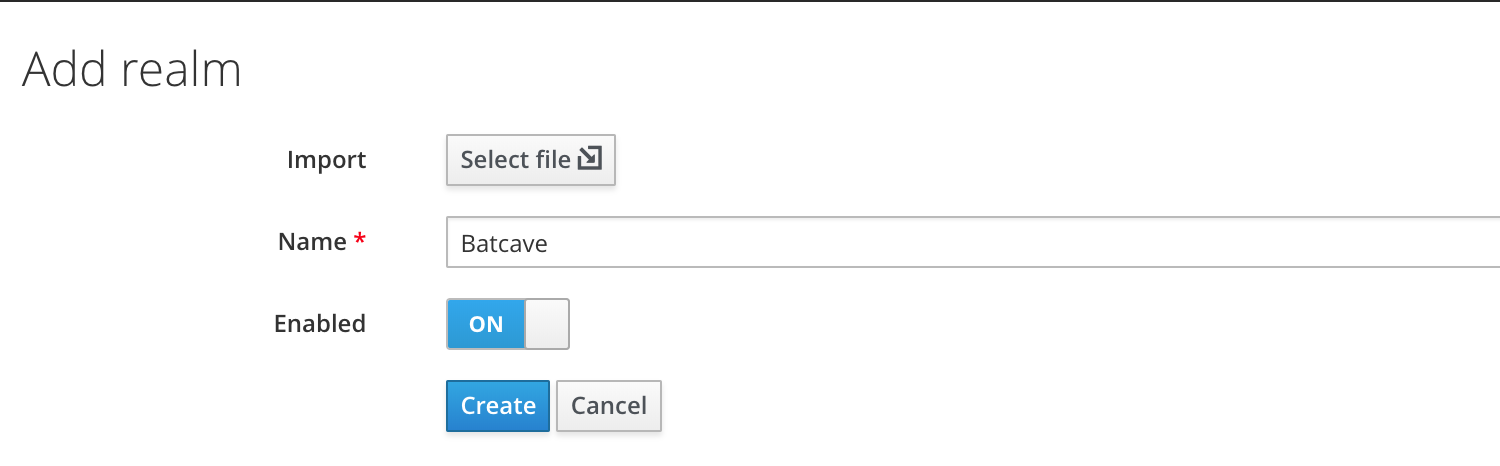Viewport: 1500px width, 466px height.
Task: Dismiss the form using the Cancel button
Action: coord(608,406)
